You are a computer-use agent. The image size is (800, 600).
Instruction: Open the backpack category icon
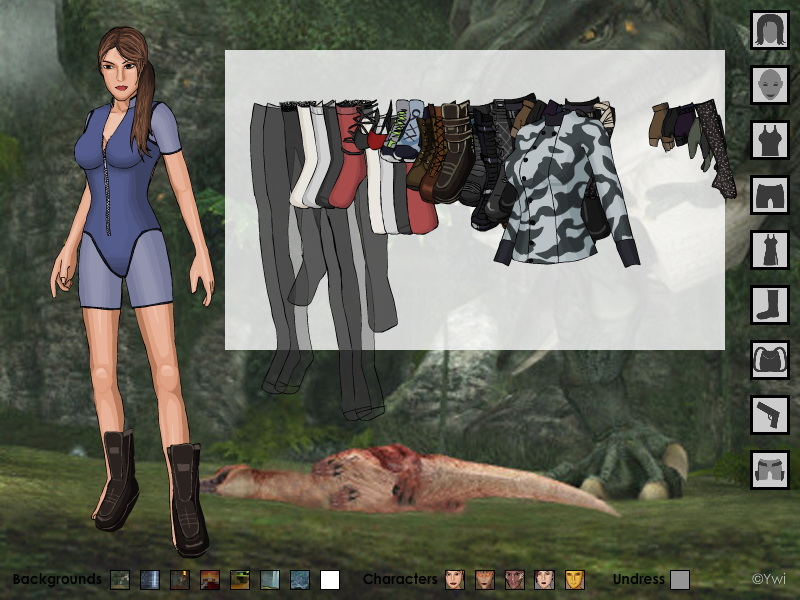tap(769, 360)
